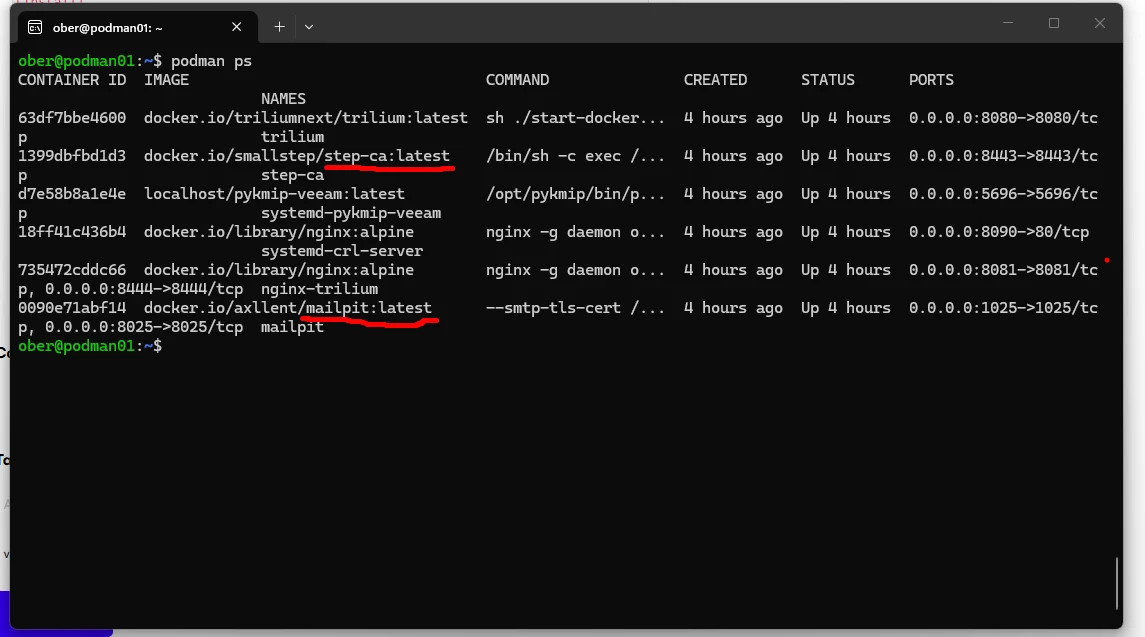Click container ID 63df7bbe4600

(x=72, y=118)
